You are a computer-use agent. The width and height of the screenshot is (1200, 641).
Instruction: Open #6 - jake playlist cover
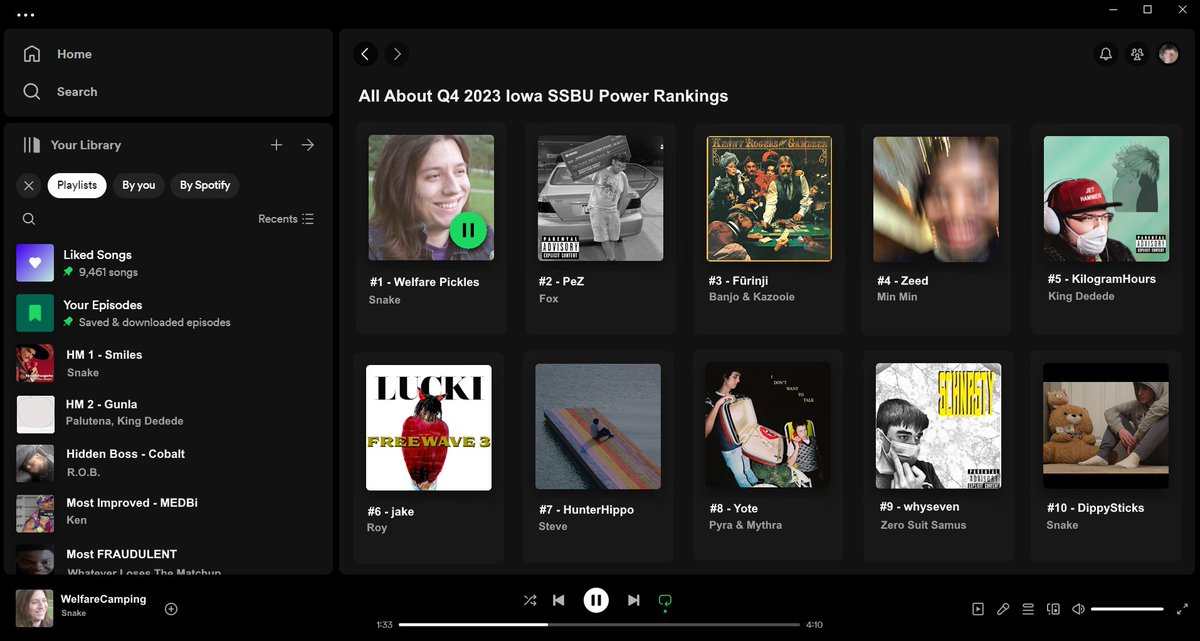[429, 427]
